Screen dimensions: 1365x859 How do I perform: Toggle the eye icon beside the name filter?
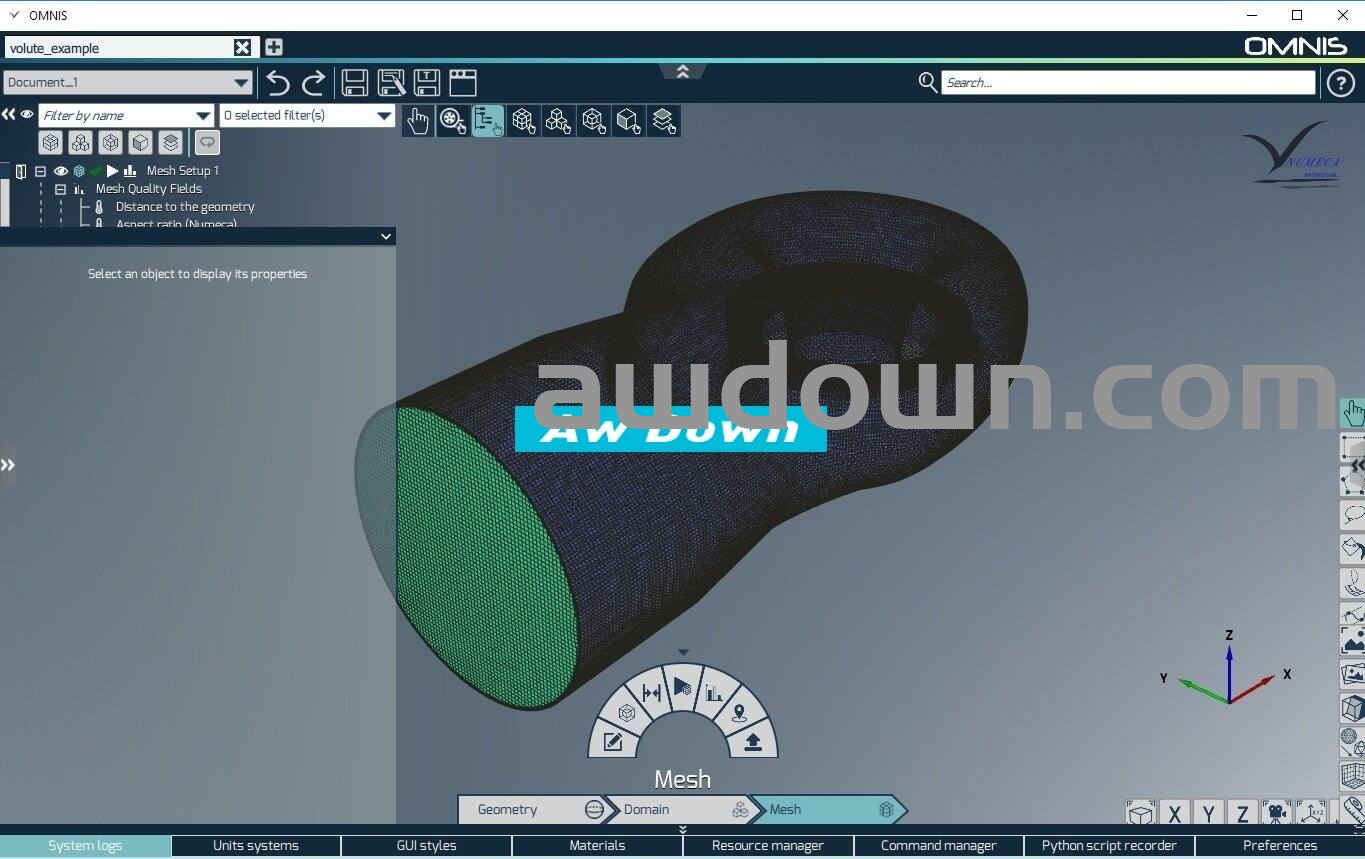(27, 115)
